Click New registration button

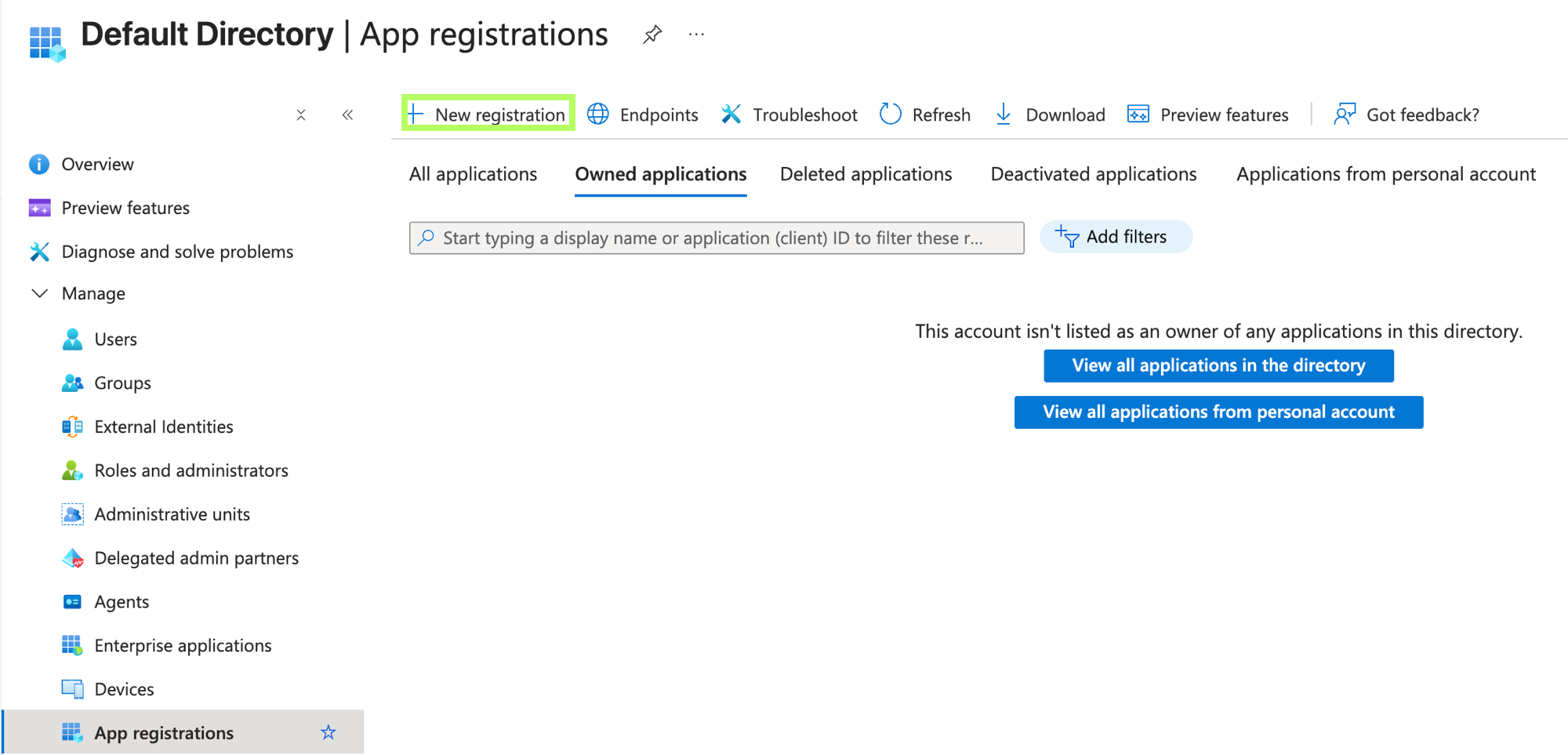(x=488, y=114)
